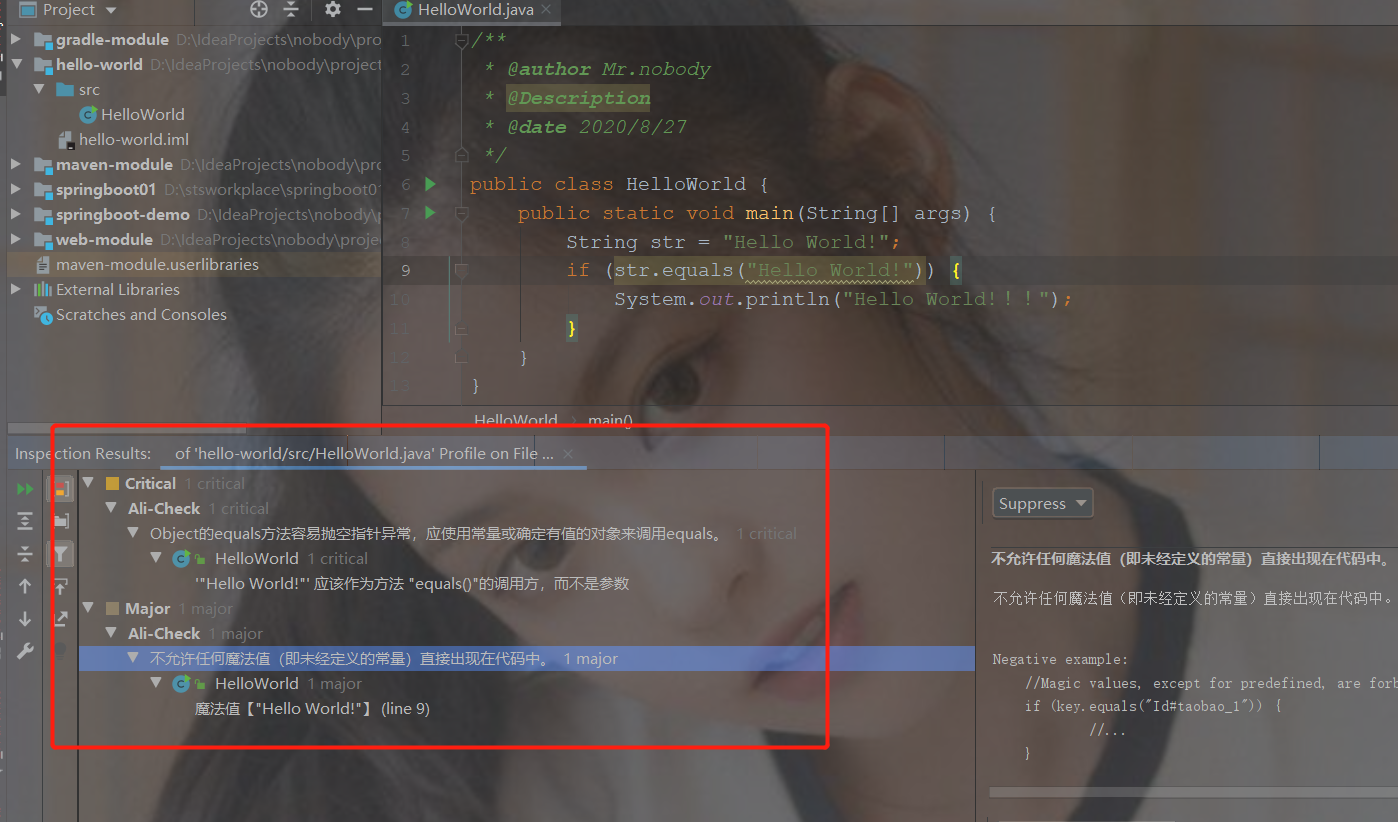Toggle group by severity button
Viewport: 1398px width, 822px height.
pyautogui.click(x=61, y=489)
